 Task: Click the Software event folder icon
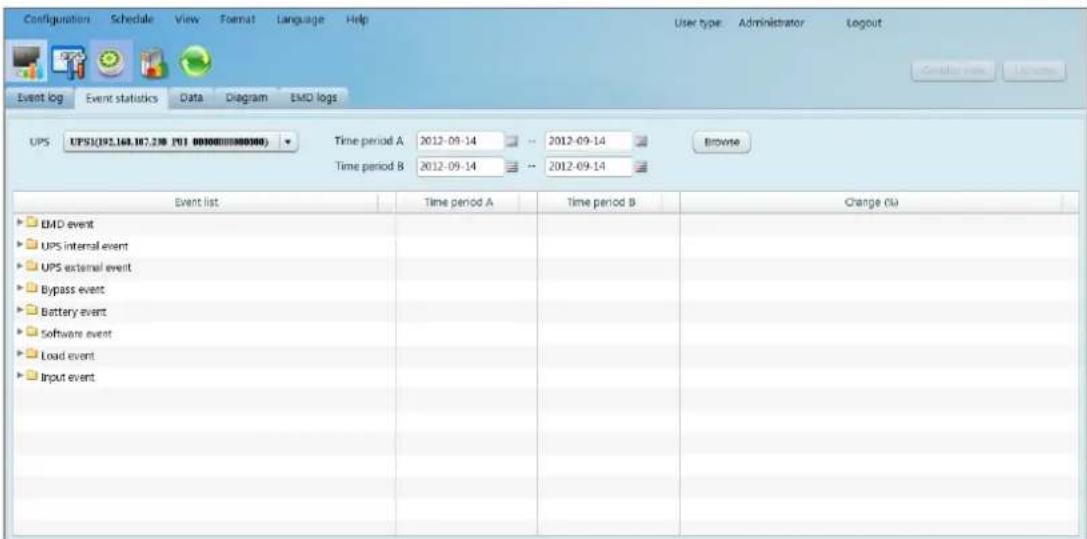point(32,333)
